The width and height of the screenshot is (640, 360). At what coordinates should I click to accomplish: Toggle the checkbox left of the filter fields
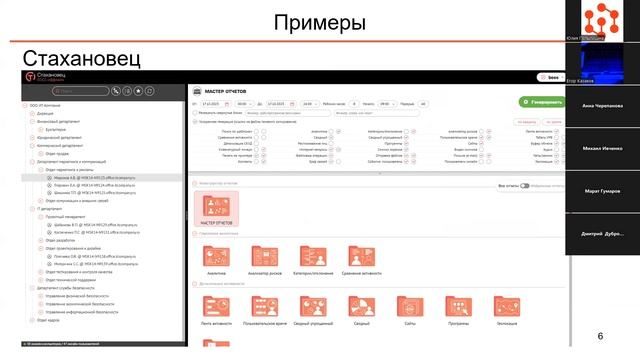pyautogui.click(x=195, y=113)
